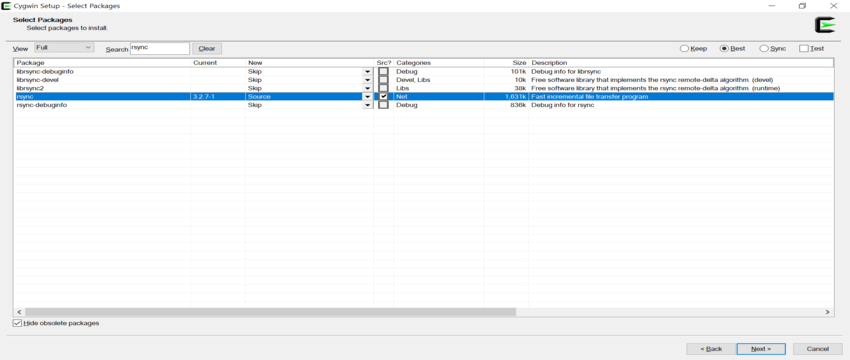Cancel the Cygwin setup
Image resolution: width=850 pixels, height=360 pixels.
coord(817,349)
